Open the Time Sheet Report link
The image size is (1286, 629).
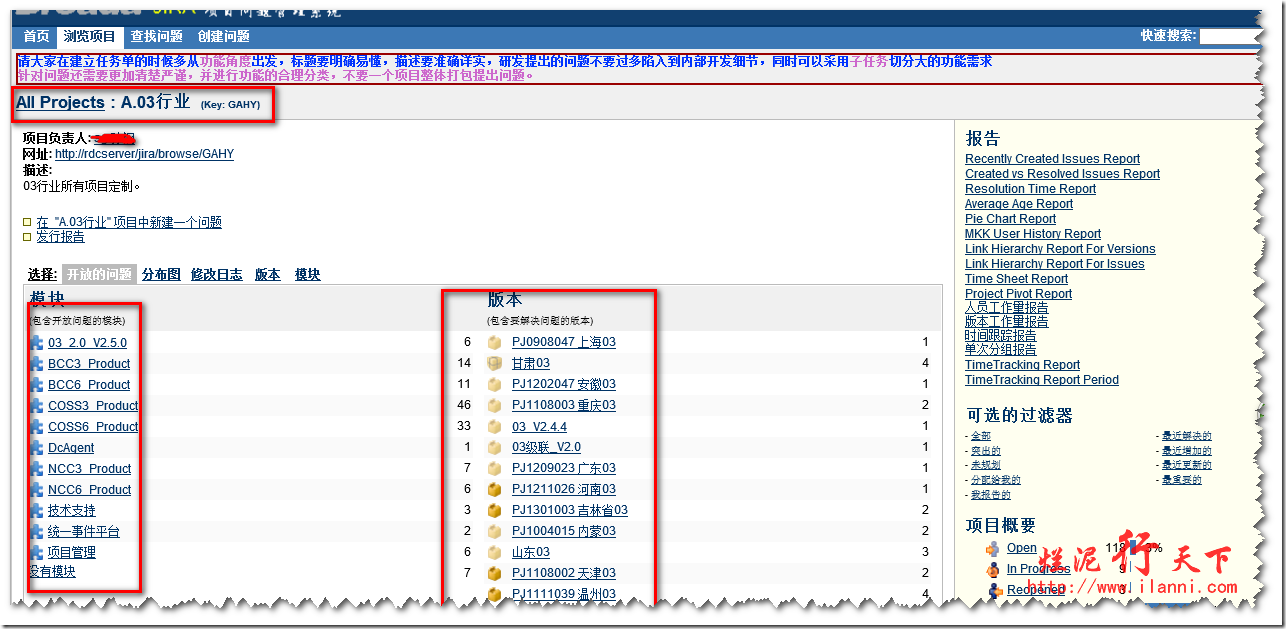[1016, 279]
